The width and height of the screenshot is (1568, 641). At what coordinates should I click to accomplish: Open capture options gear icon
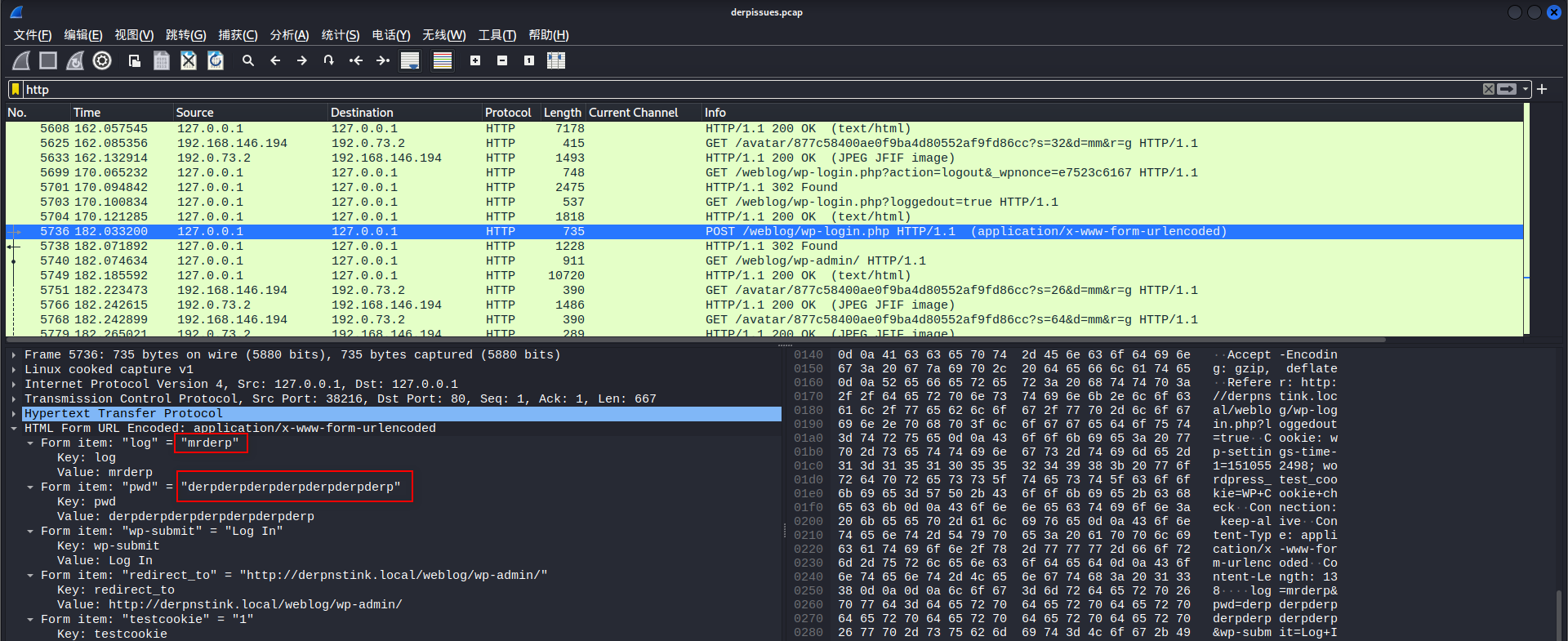102,60
